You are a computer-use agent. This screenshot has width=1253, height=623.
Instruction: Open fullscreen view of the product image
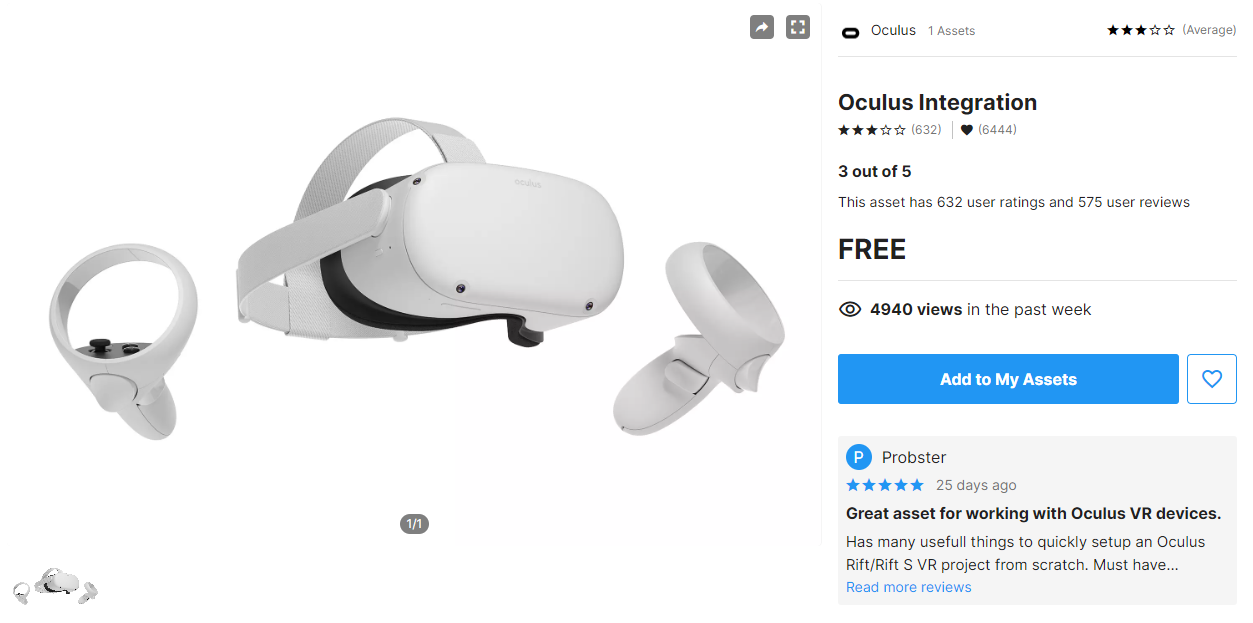[797, 28]
